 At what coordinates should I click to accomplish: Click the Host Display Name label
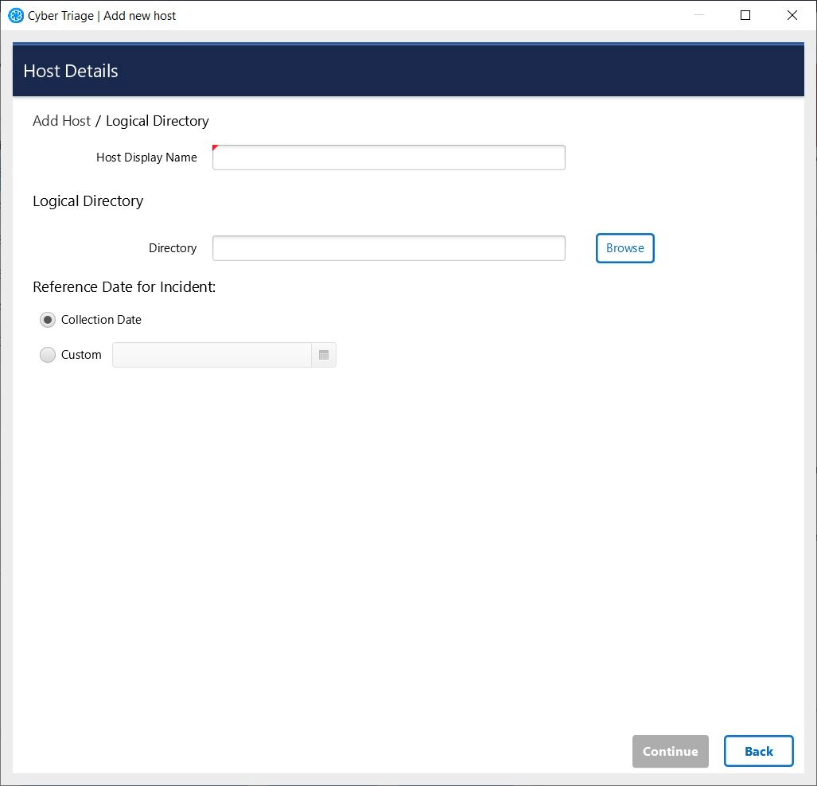pyautogui.click(x=146, y=158)
